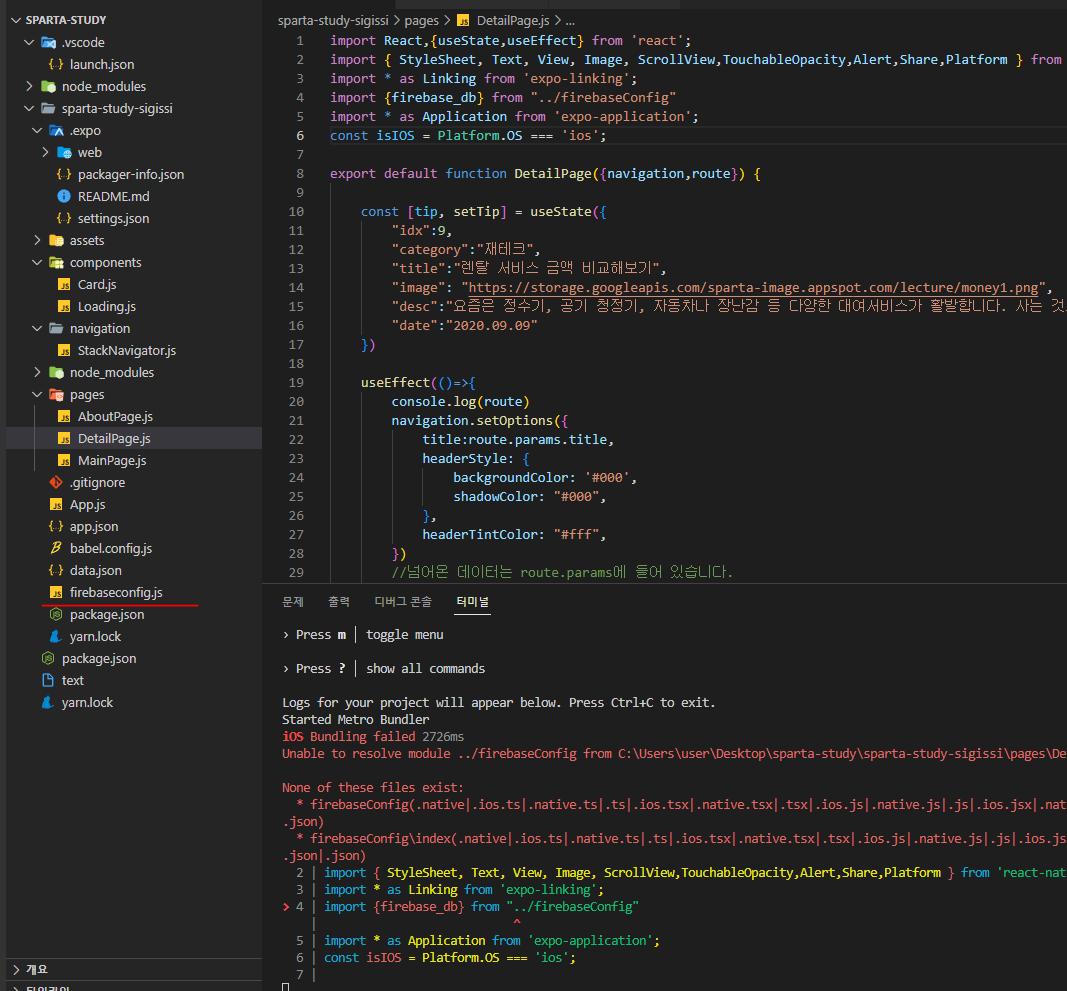This screenshot has width=1067, height=991.
Task: Switch to the 디버그 콘솔 tab
Action: pyautogui.click(x=403, y=602)
